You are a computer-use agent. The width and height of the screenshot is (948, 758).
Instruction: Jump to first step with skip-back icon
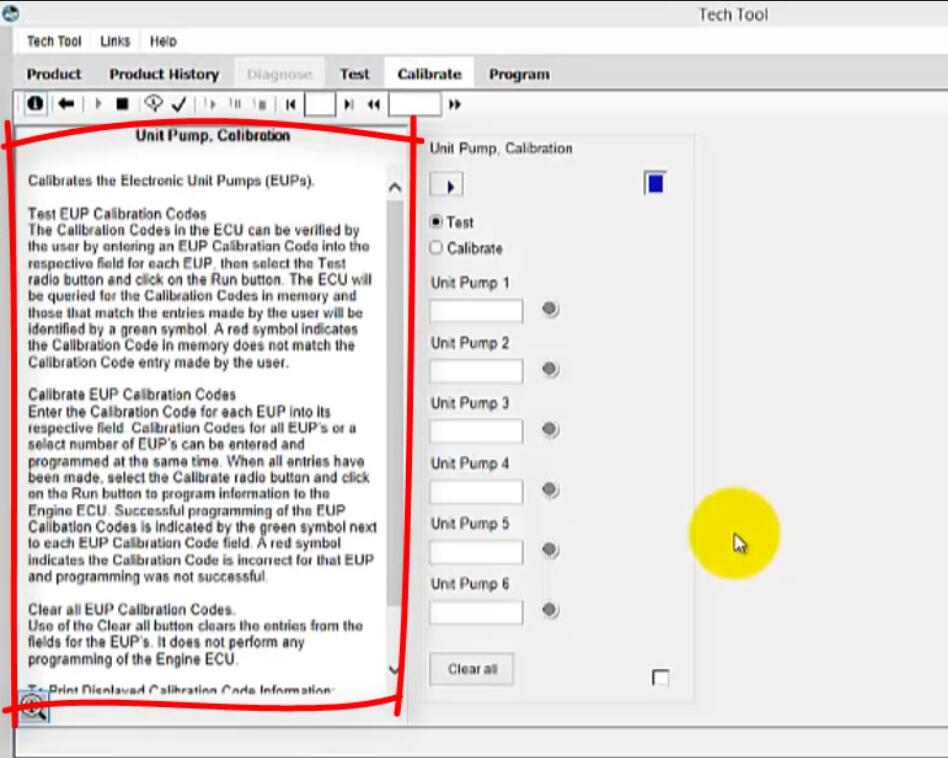[291, 105]
